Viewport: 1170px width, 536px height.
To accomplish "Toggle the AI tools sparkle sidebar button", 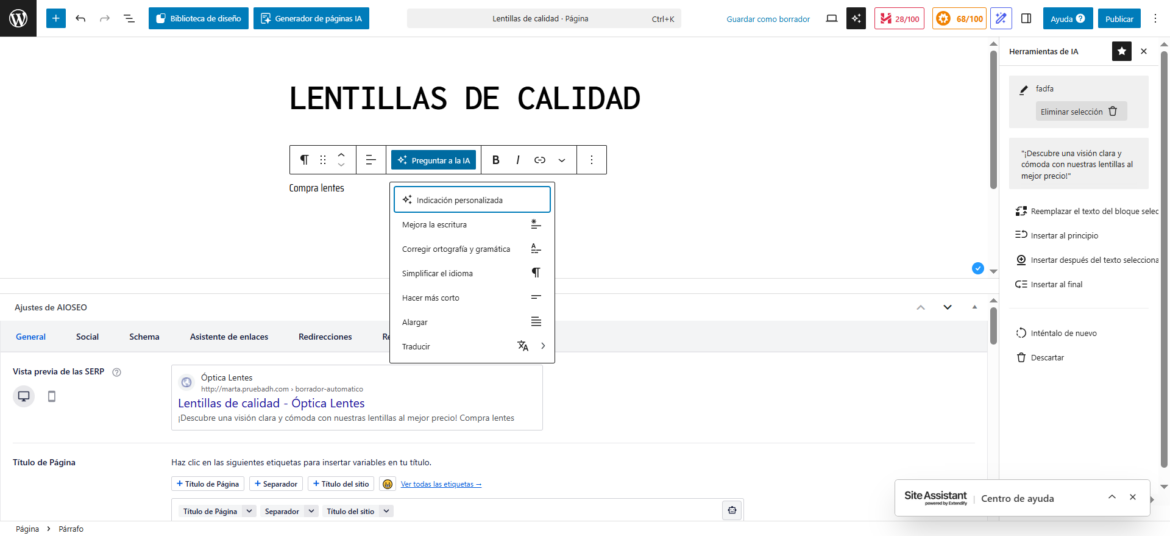I will tap(856, 19).
